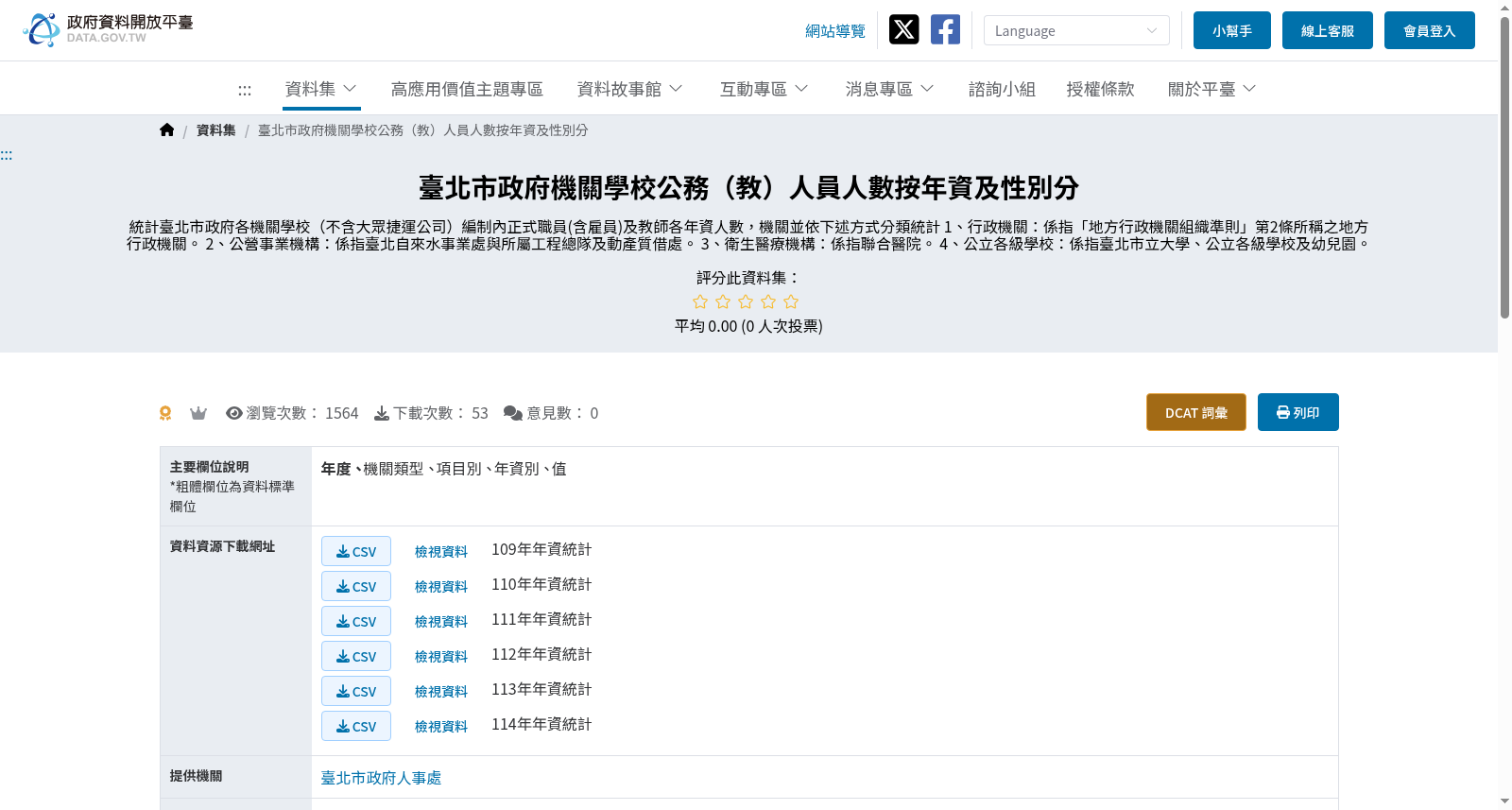Click 檢視資料 for 113年年資統計

[441, 692]
